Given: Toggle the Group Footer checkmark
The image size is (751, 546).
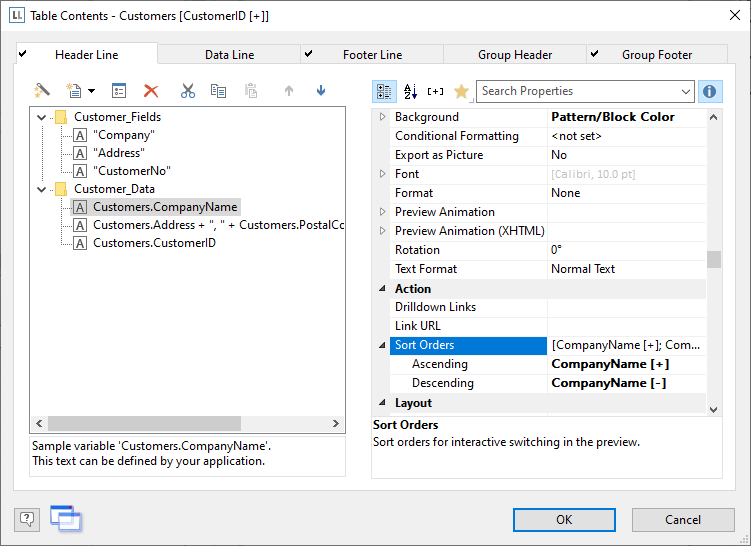Looking at the screenshot, I should click(594, 54).
